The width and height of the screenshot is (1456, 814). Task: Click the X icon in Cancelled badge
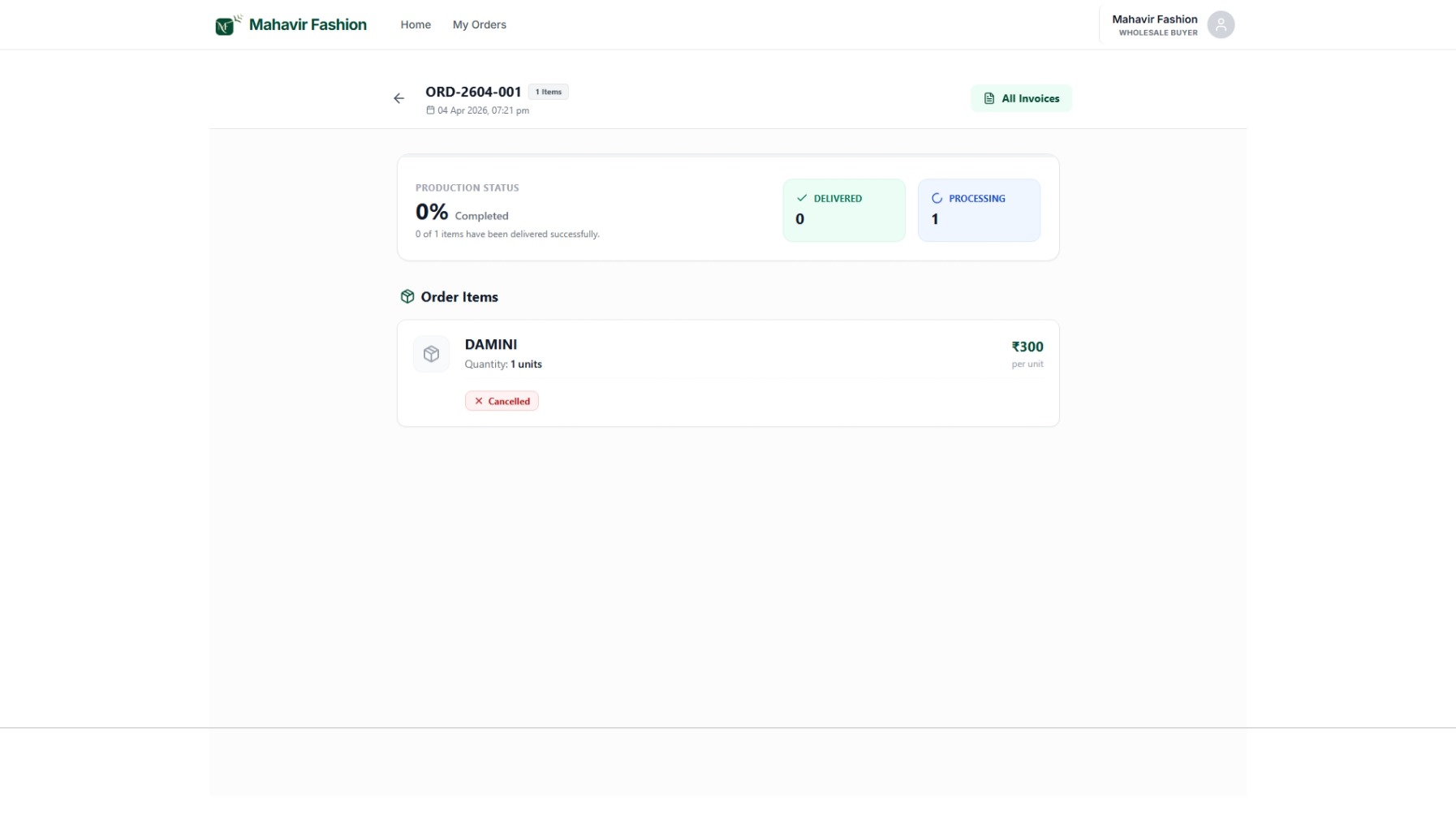pyautogui.click(x=478, y=401)
